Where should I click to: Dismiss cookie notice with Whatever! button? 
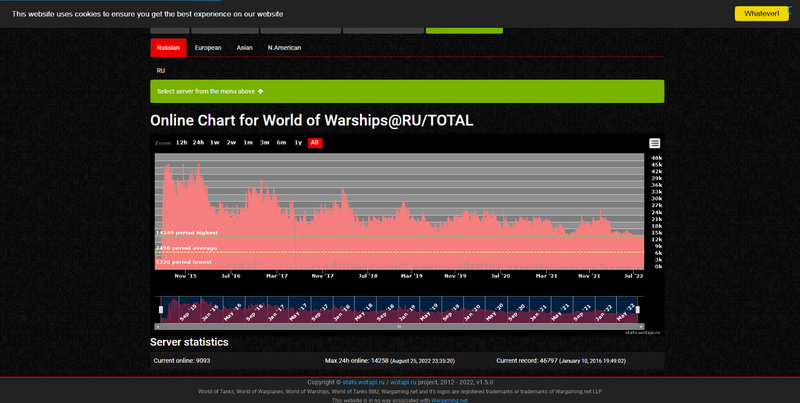pyautogui.click(x=761, y=14)
